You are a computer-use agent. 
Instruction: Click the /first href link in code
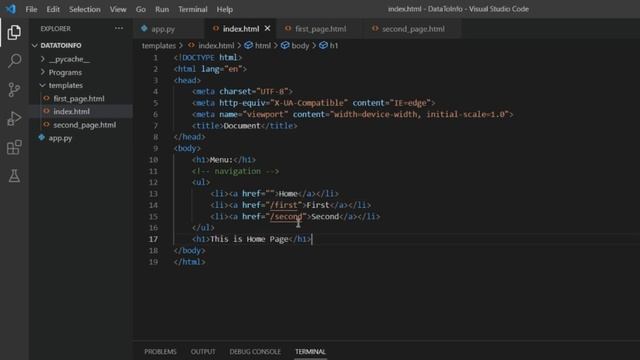pos(284,205)
